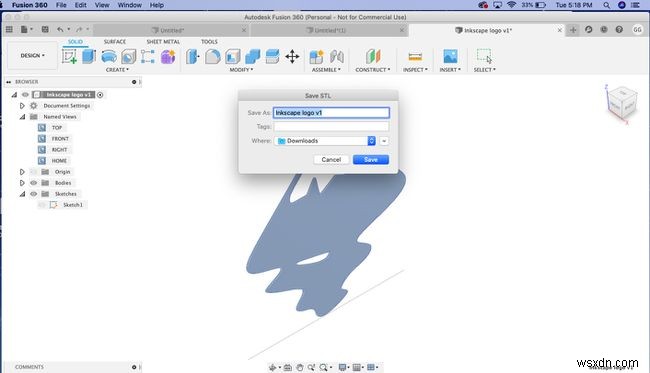Toggle visibility of Sketch1
Image resolution: width=650 pixels, height=373 pixels.
(x=42, y=205)
